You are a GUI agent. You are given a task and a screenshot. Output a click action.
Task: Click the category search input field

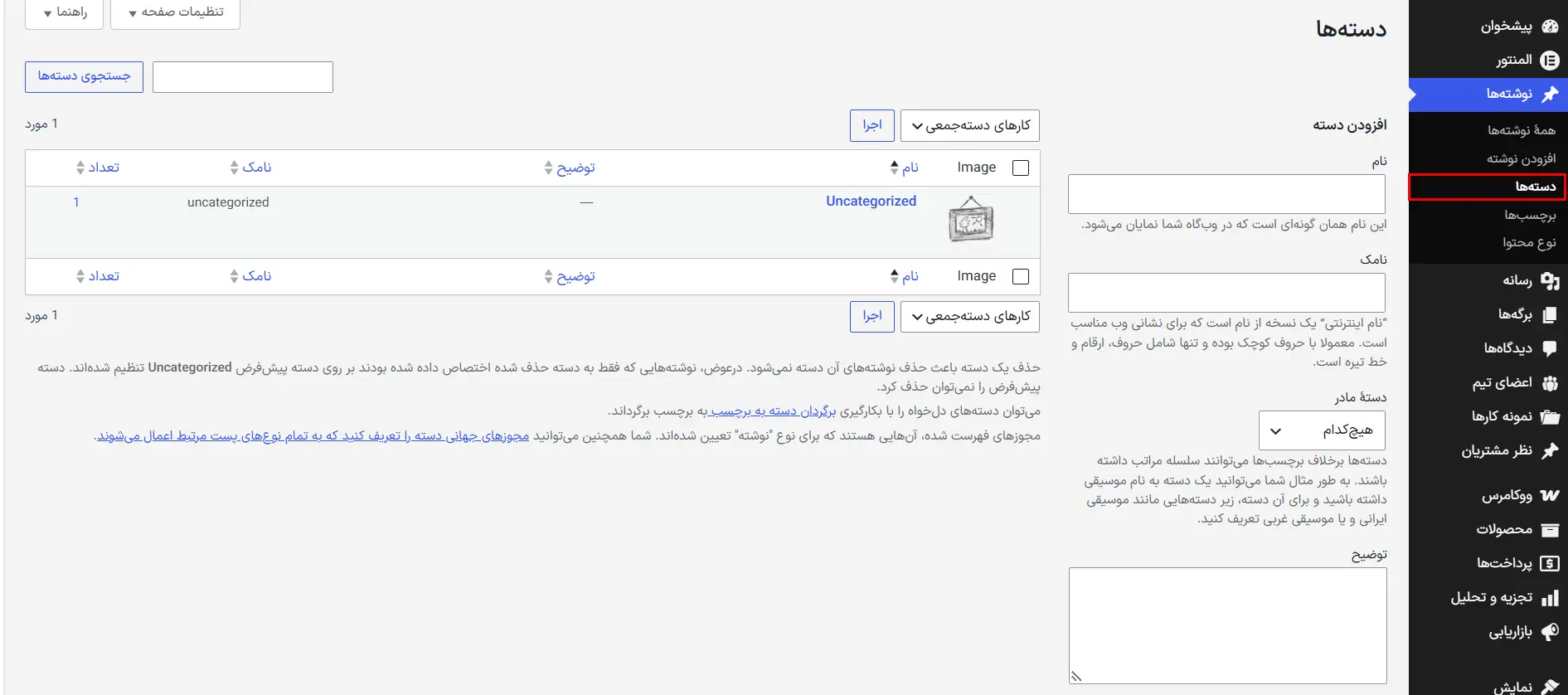pos(243,77)
